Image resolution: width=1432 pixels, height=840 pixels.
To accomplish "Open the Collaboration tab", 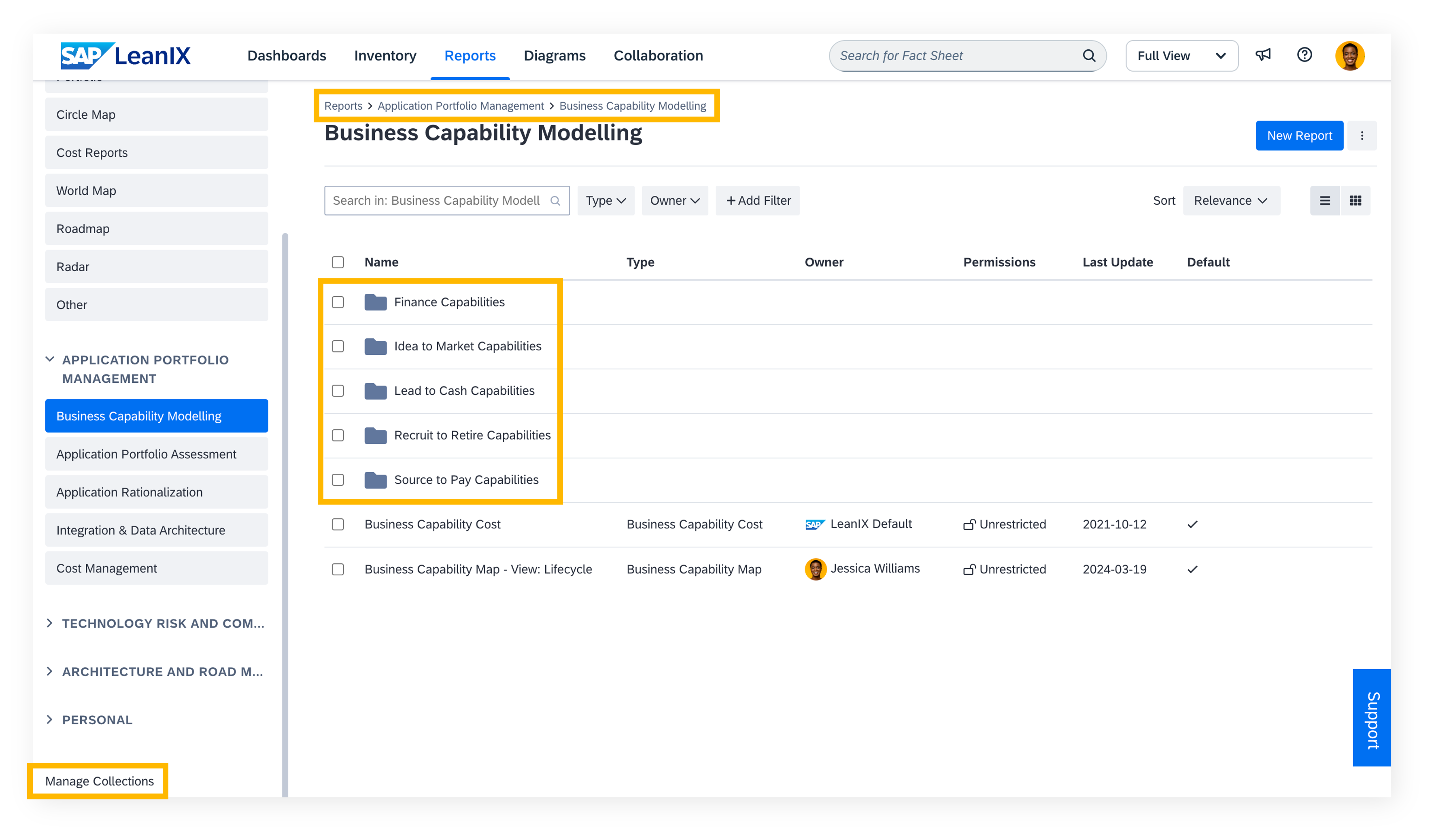I will 658,56.
